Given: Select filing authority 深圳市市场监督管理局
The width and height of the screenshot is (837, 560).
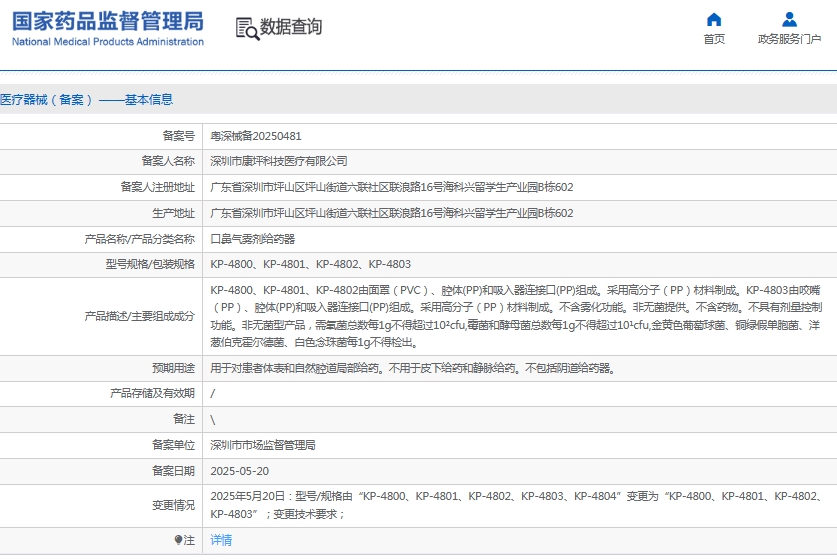Looking at the screenshot, I should coord(263,445).
